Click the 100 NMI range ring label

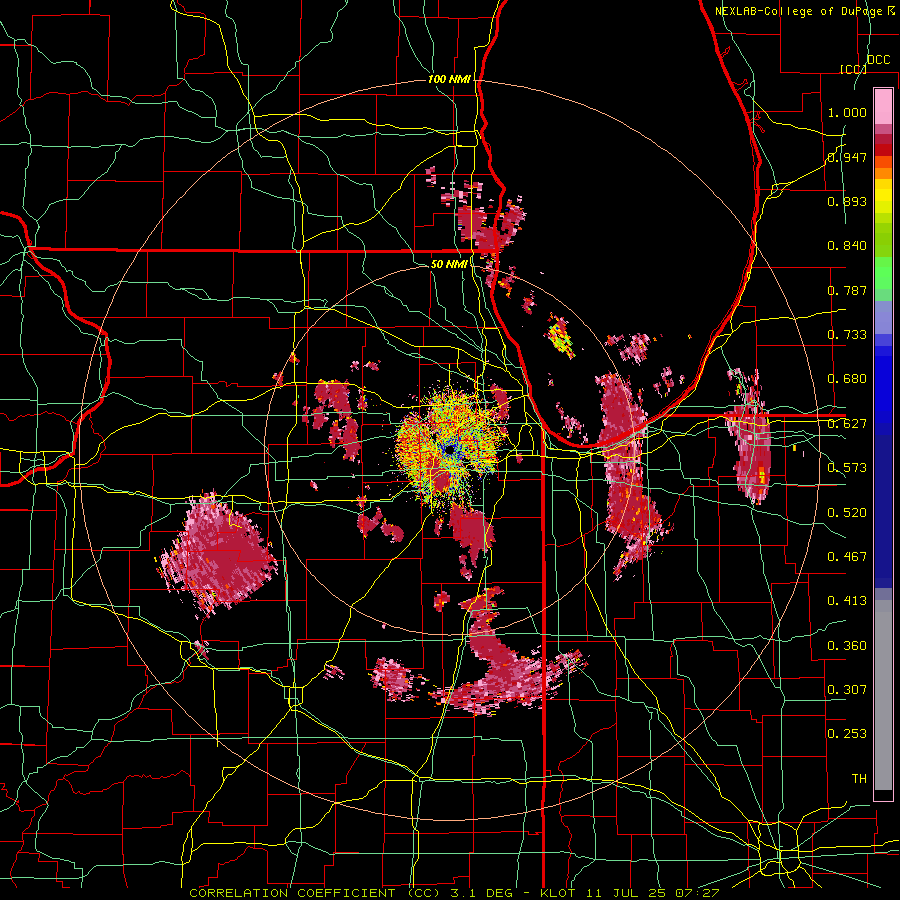pos(449,79)
